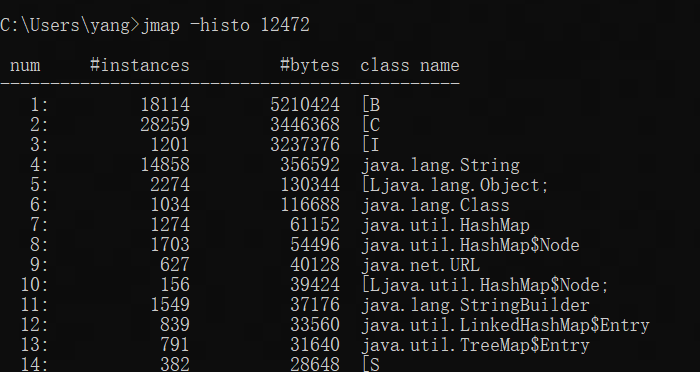This screenshot has height=372, width=700.
Task: Click the bytes value '61152'
Action: tap(315, 225)
